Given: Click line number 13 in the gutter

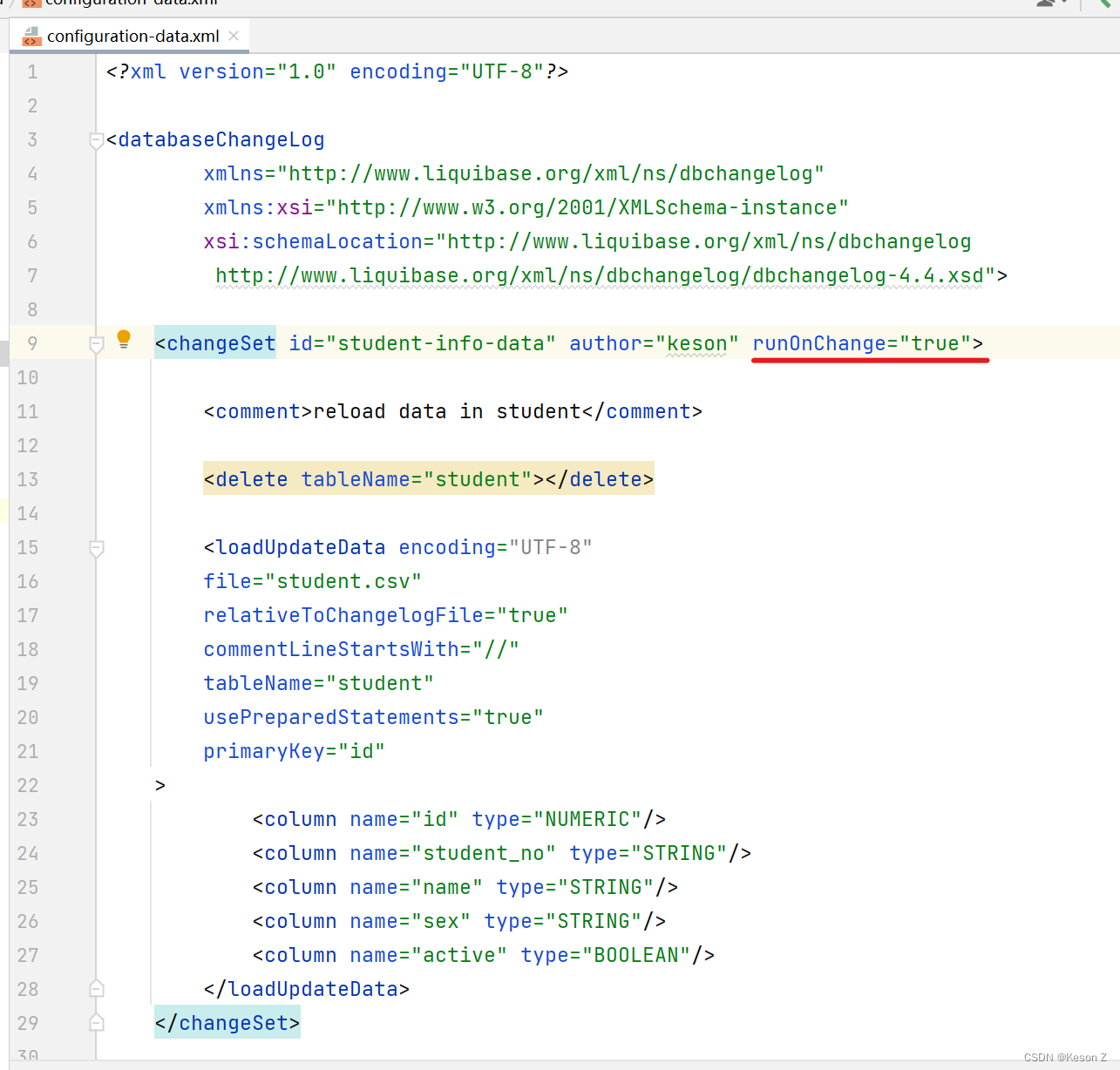Looking at the screenshot, I should point(28,479).
